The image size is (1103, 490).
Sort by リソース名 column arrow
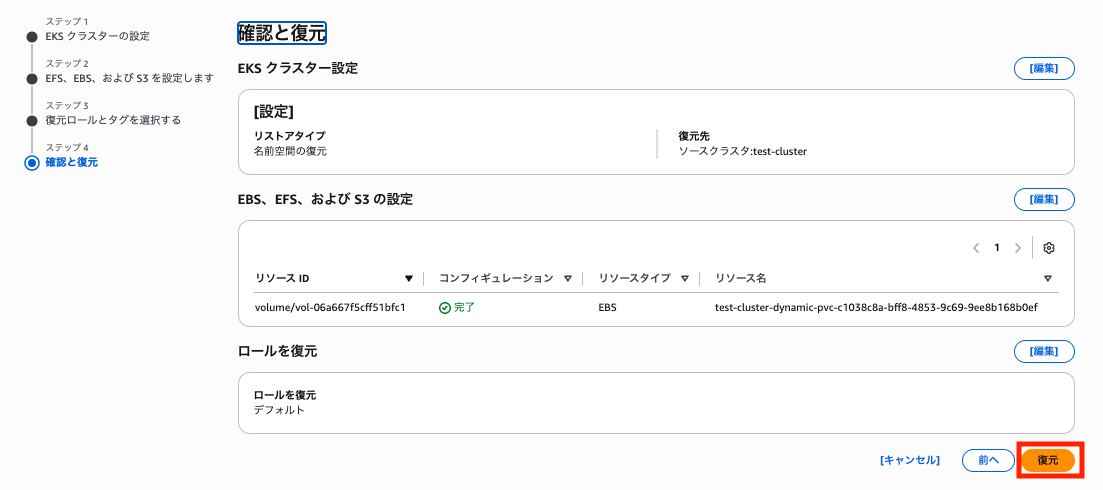(1048, 278)
